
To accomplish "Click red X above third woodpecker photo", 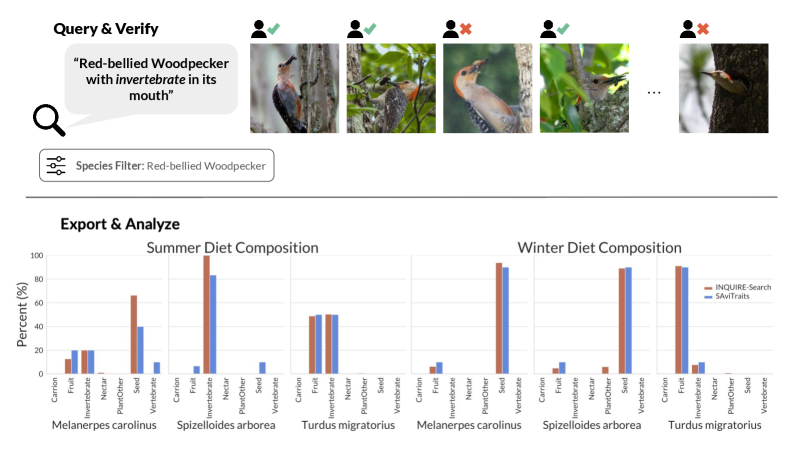I will pyautogui.click(x=466, y=29).
